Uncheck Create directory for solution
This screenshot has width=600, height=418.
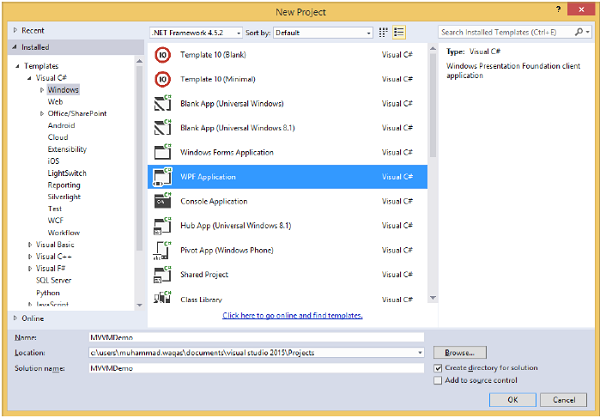point(438,367)
